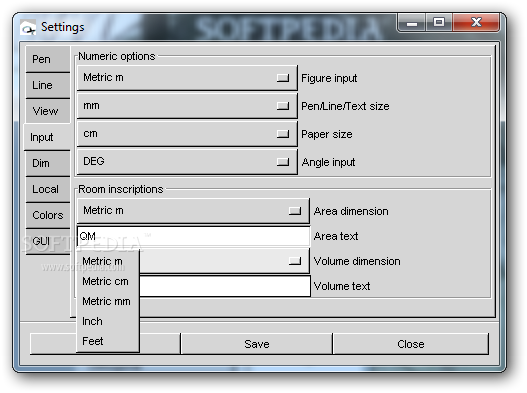Select the Input tab
Screen dimensions: 527x393
47,137
